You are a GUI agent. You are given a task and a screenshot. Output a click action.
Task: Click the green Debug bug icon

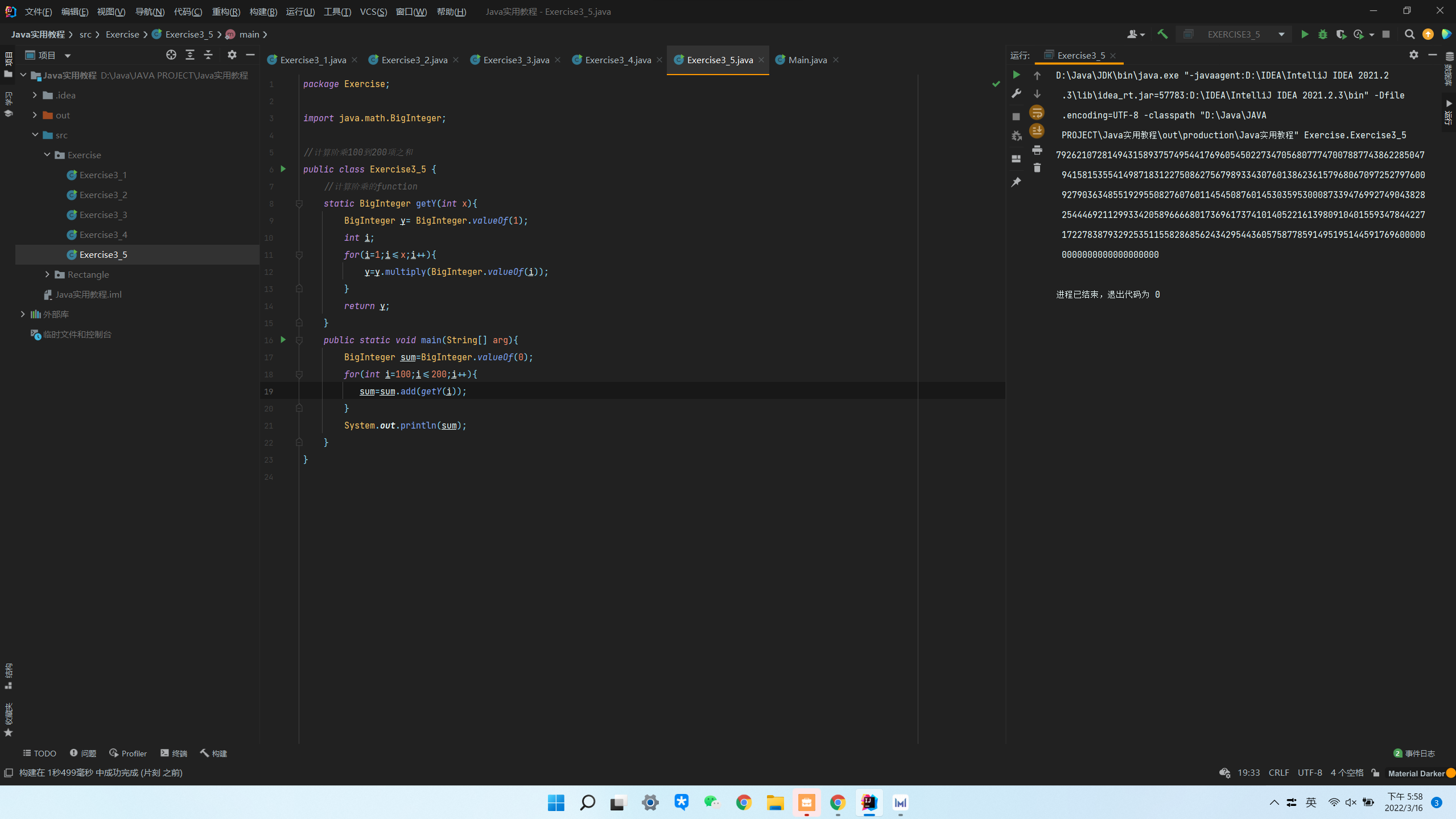coord(1322,34)
